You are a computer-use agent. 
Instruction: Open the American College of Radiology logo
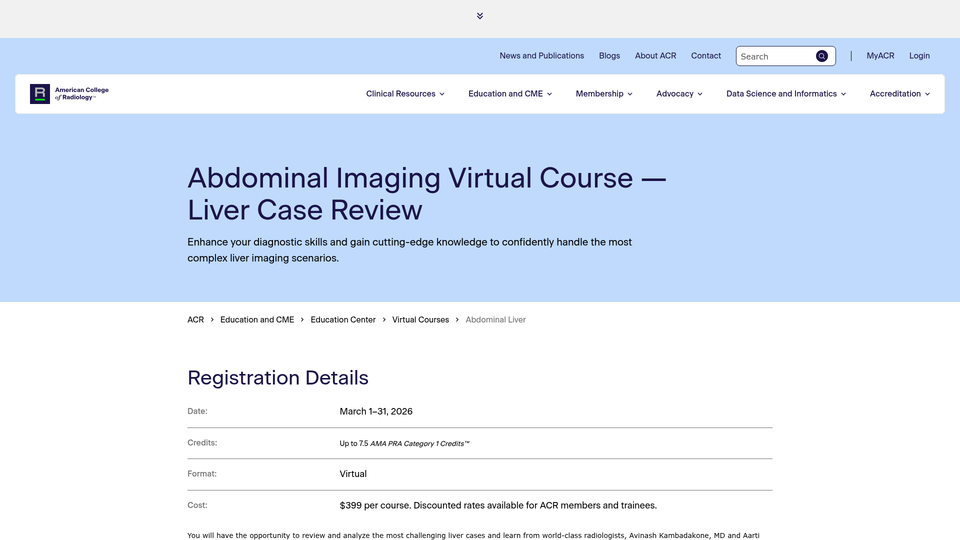[69, 94]
